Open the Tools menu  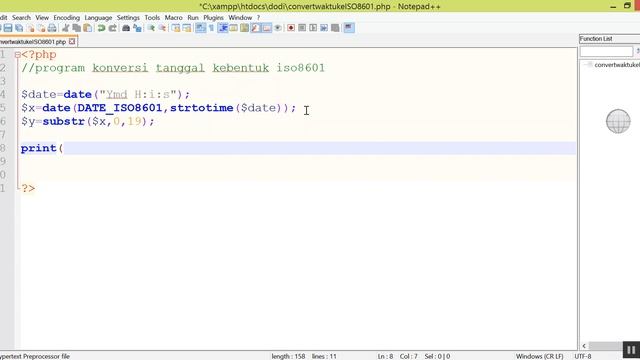[152, 18]
